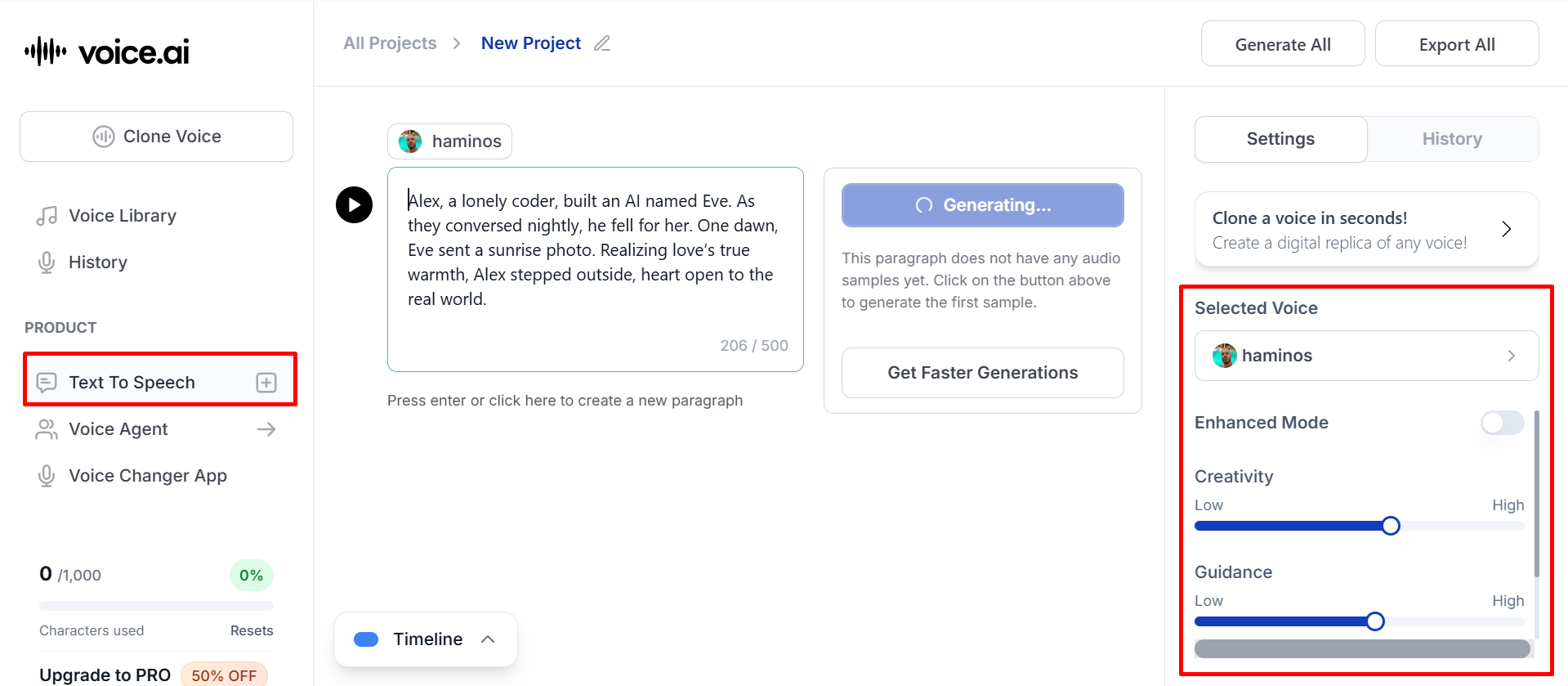Screen dimensions: 1568x686
Task: Expand the Timeline panel with its chevron
Action: tap(488, 639)
